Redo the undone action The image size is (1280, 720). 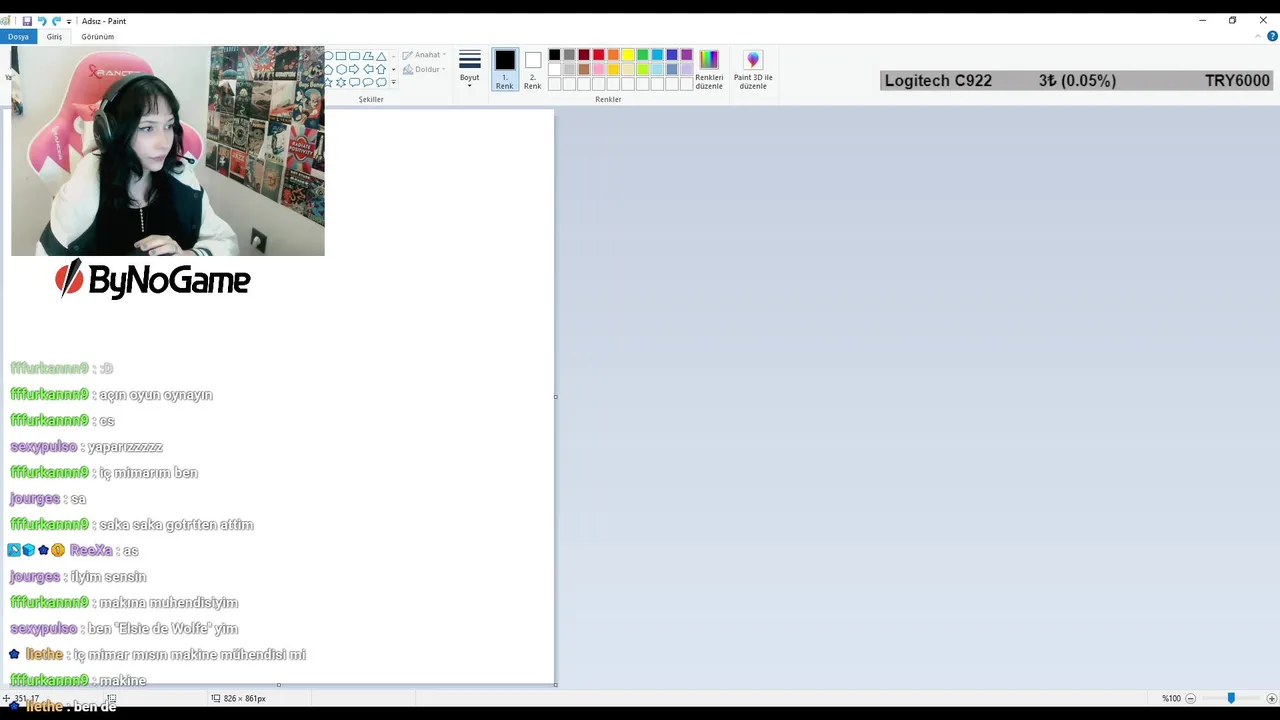coord(56,21)
